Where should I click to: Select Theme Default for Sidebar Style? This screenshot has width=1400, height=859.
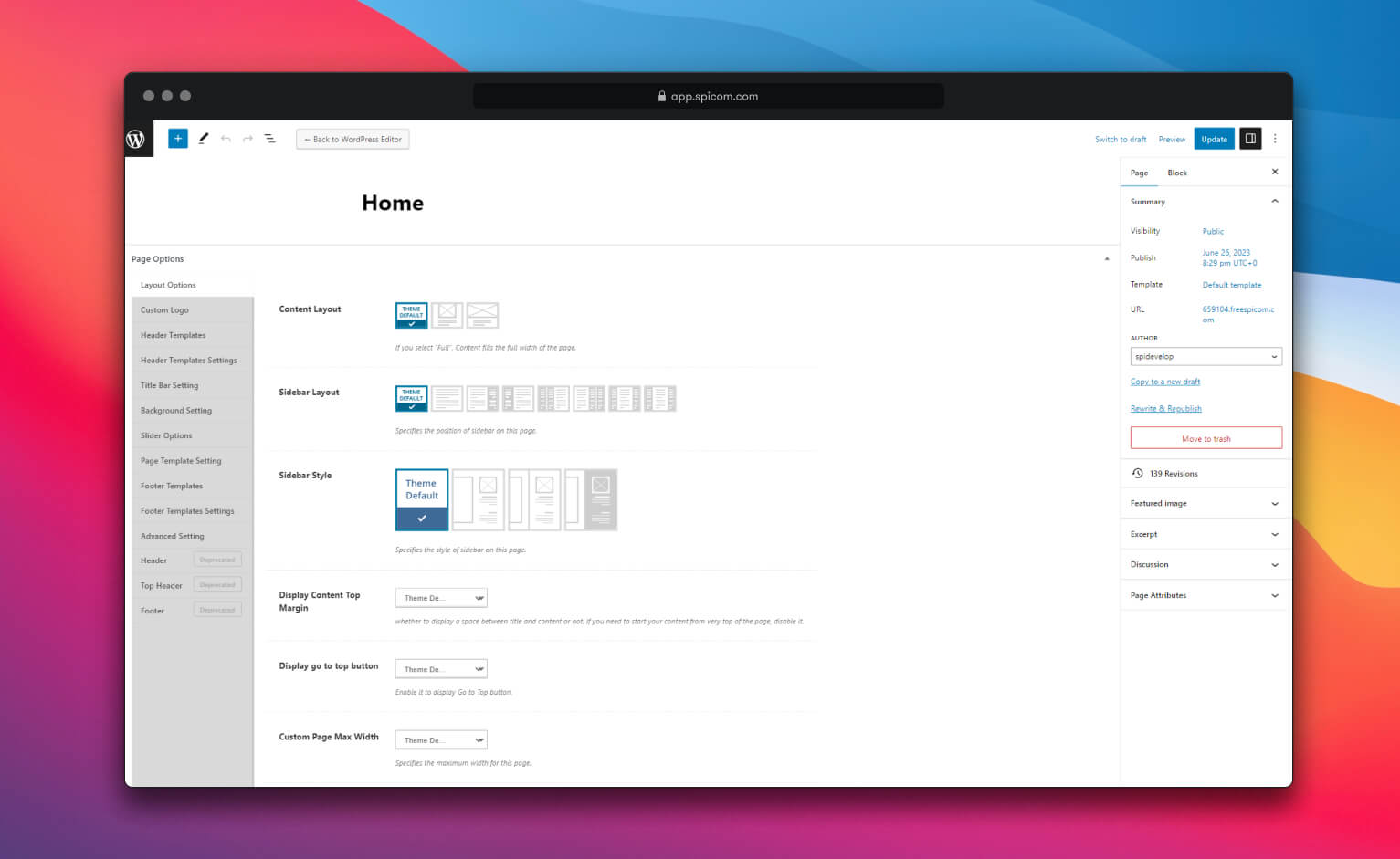422,499
